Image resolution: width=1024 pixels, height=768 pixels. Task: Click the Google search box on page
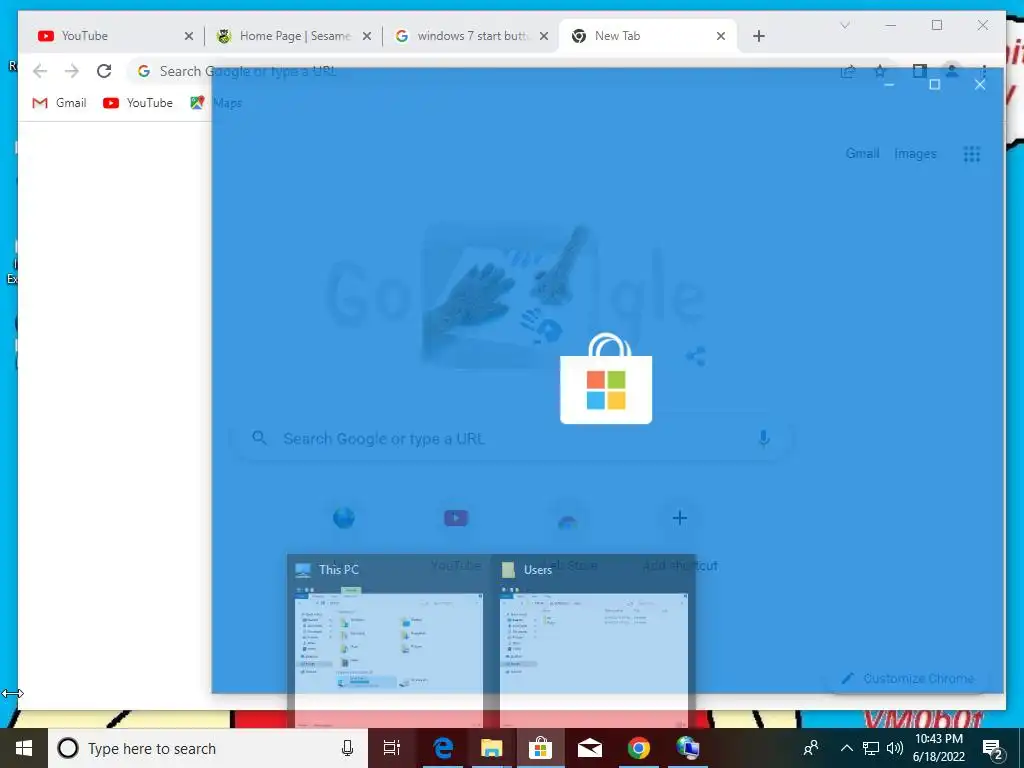[513, 438]
